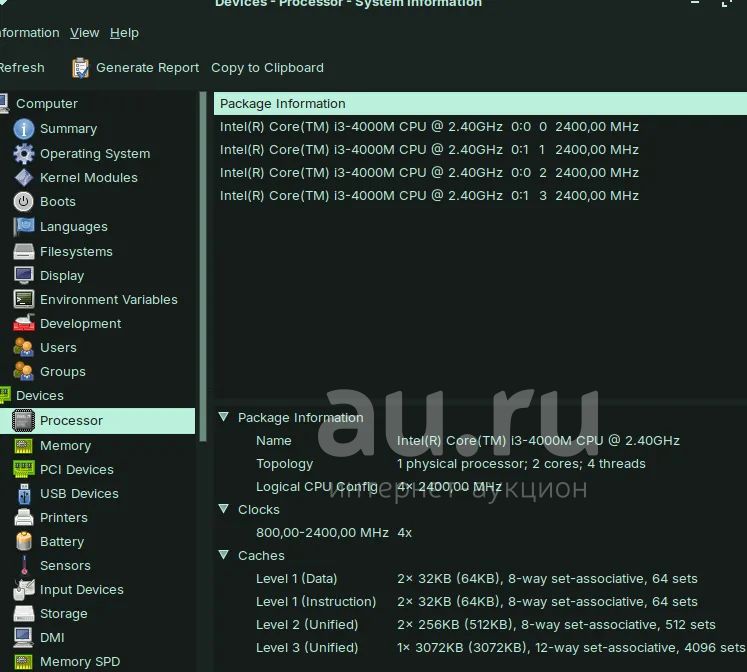Select CPU row numbered 0

click(480, 127)
